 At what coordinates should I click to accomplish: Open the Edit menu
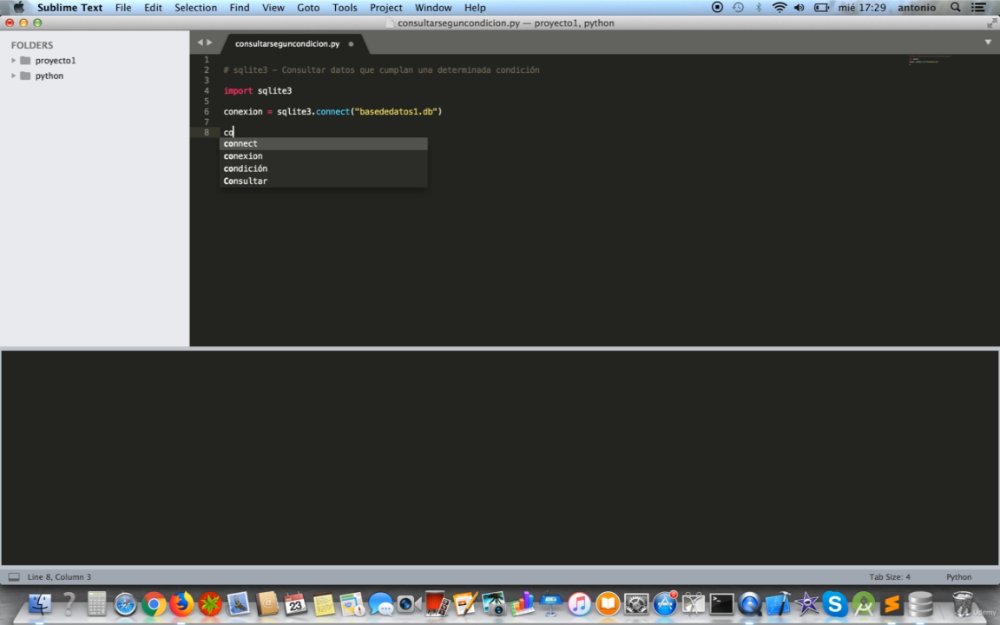pyautogui.click(x=153, y=8)
